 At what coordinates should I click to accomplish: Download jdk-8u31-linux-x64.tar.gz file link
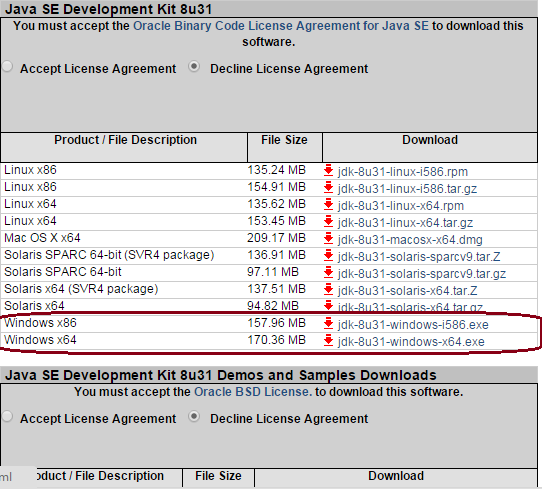tap(405, 223)
